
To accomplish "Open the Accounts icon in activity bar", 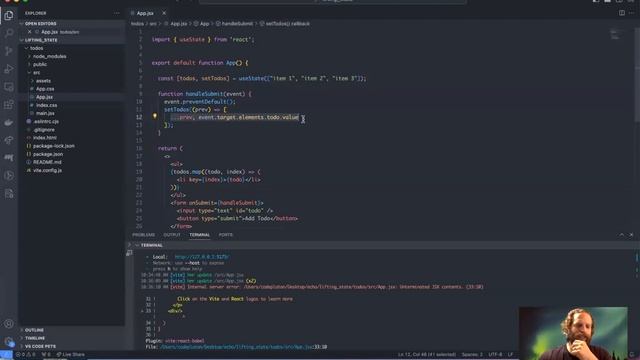I will pos(9,324).
